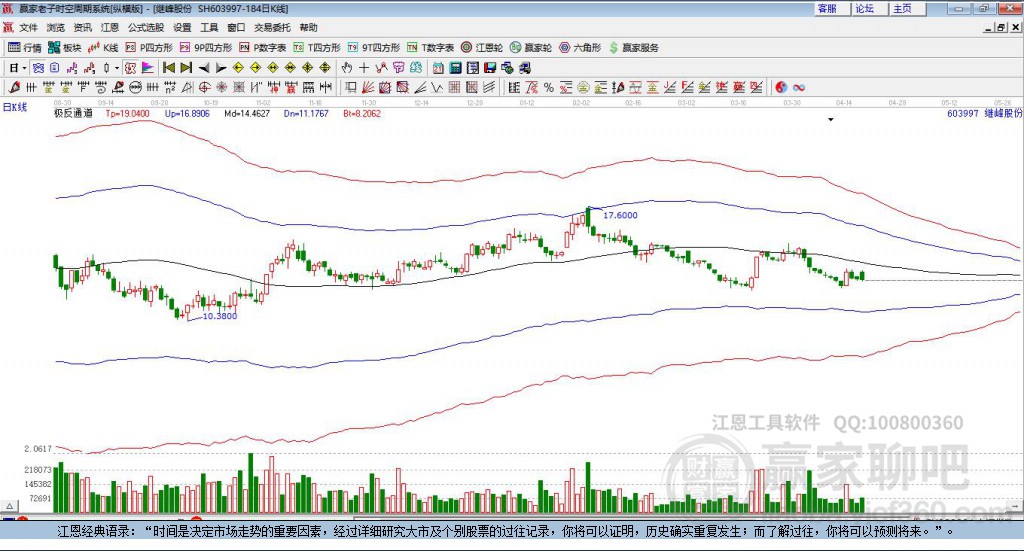The height and width of the screenshot is (551, 1024).
Task: Launch the 江恩轮 Gann wheel
Action: [482, 48]
